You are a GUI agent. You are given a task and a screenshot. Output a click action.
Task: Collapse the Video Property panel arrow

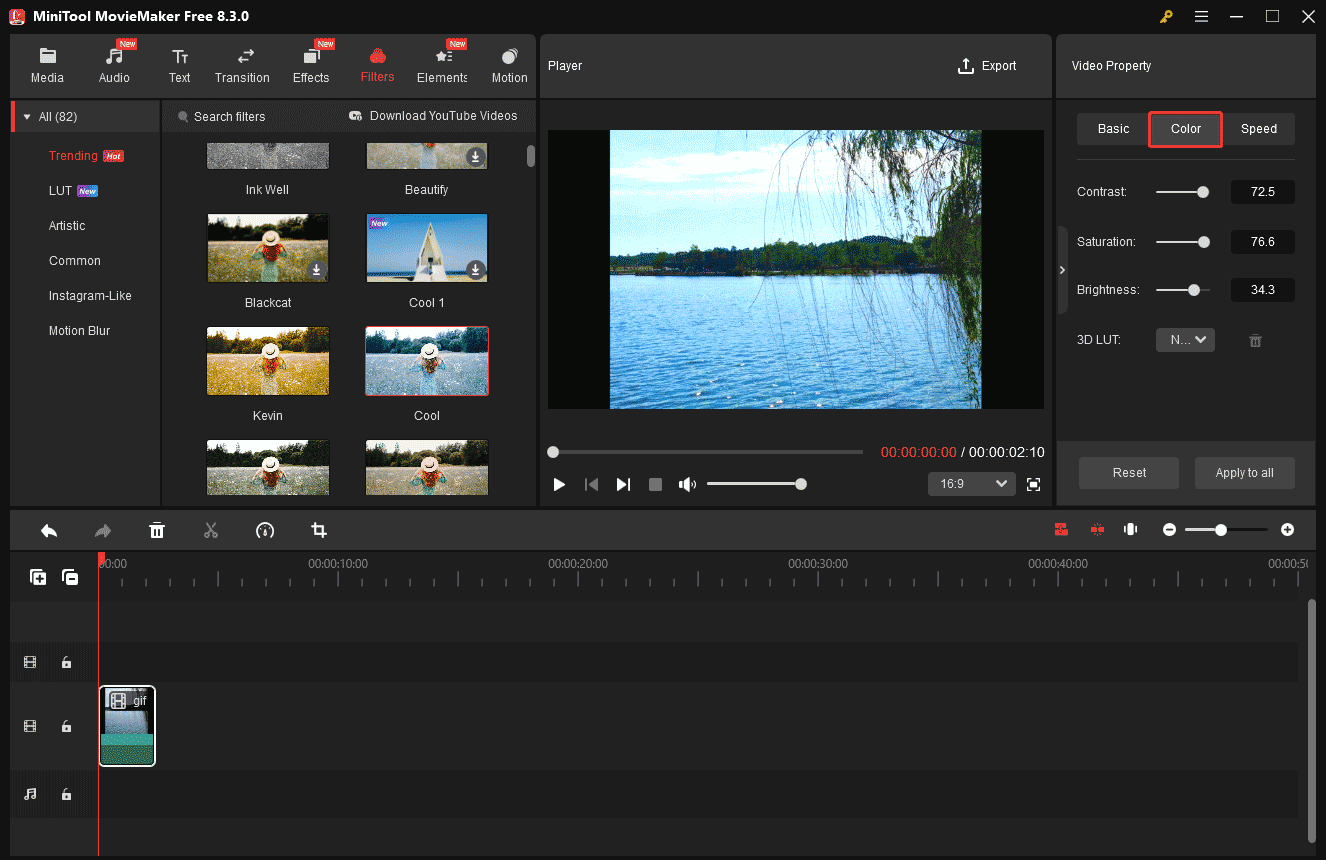pos(1062,270)
